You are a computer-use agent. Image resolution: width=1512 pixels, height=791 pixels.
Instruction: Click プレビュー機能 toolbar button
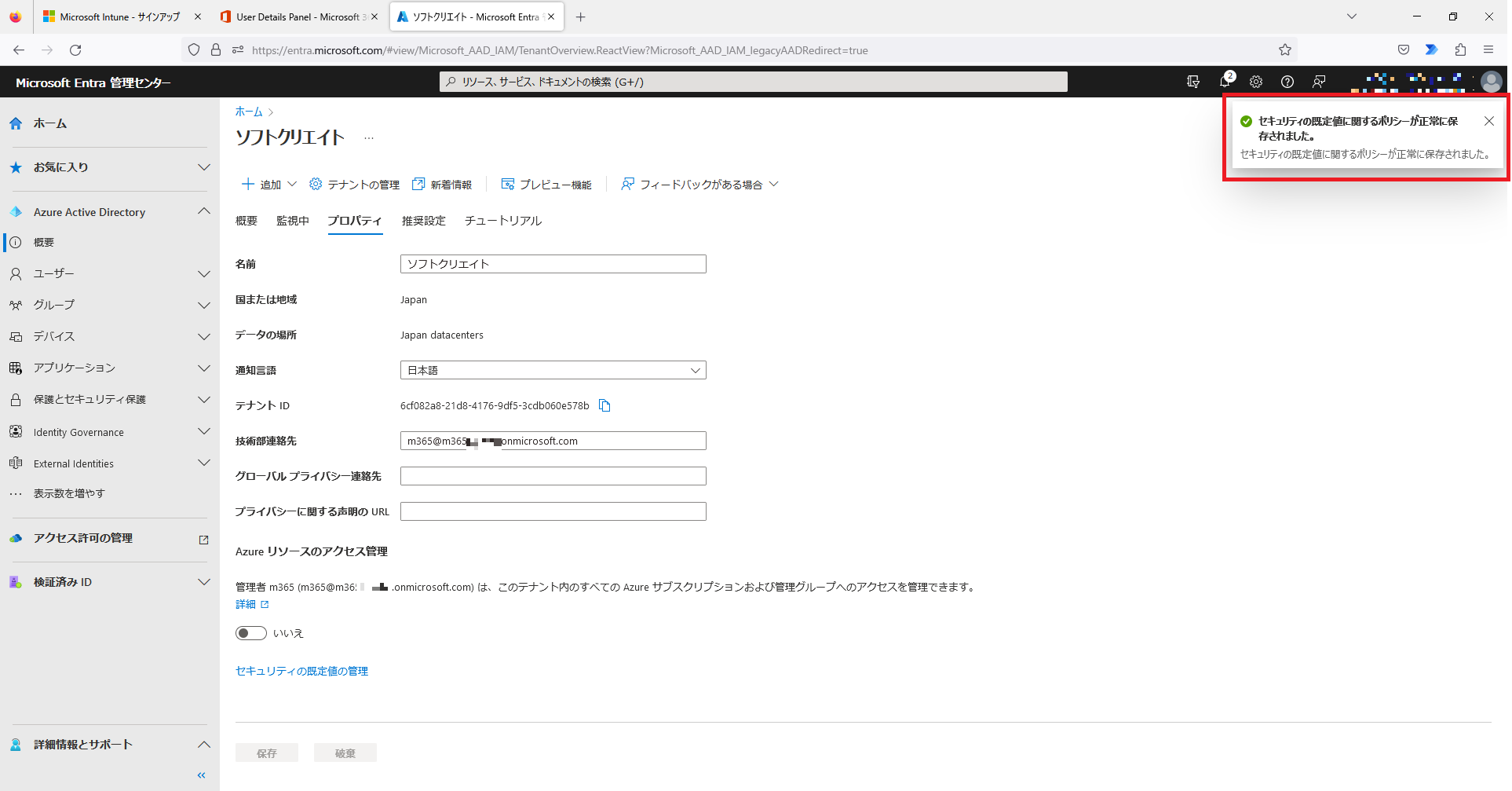pos(546,185)
